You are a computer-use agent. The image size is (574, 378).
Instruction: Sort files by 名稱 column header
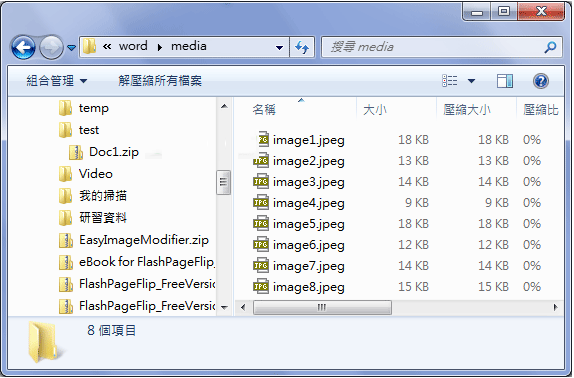pos(264,109)
